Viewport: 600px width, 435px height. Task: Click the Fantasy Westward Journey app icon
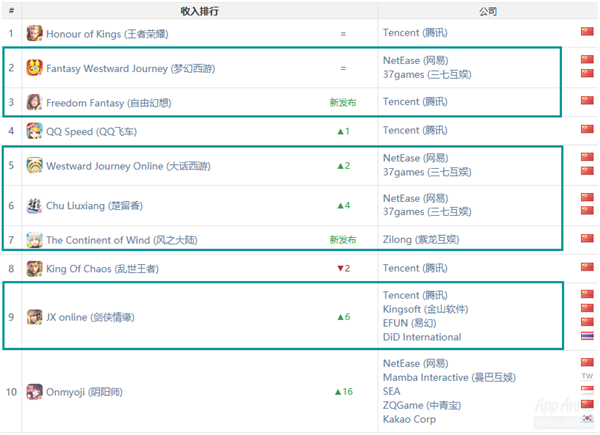[x=34, y=68]
